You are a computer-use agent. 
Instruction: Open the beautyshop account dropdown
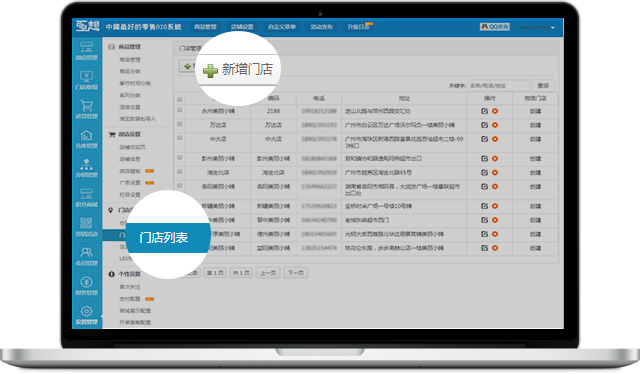coord(537,27)
